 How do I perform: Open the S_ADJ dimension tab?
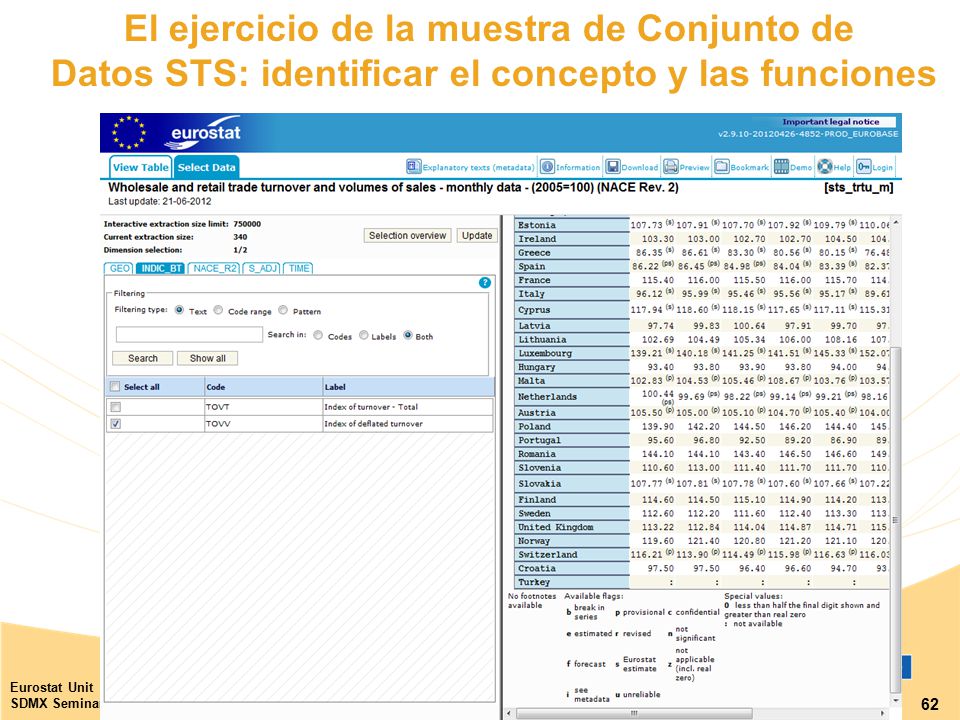tap(262, 268)
